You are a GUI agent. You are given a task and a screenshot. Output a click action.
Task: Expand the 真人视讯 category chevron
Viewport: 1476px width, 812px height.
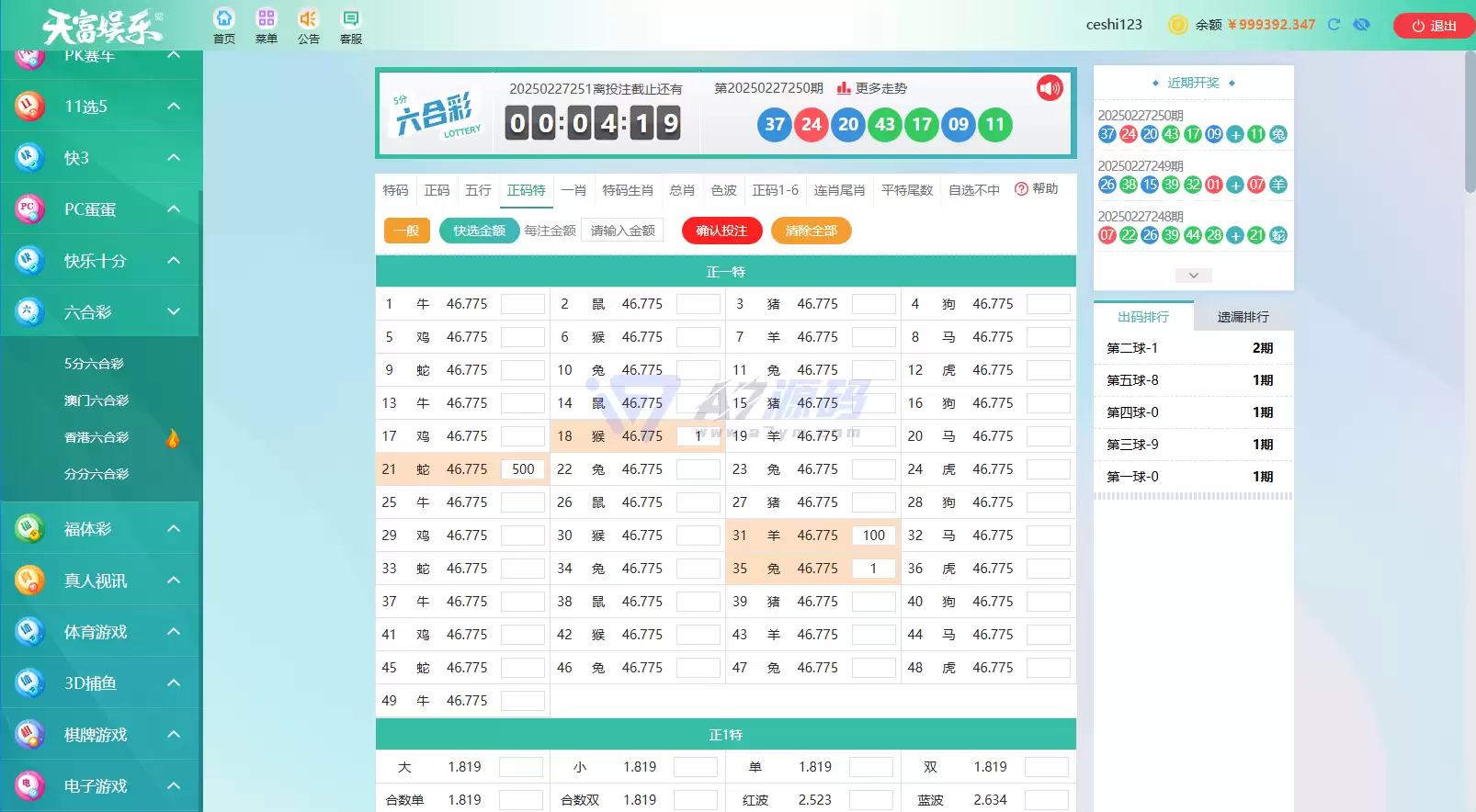(174, 581)
